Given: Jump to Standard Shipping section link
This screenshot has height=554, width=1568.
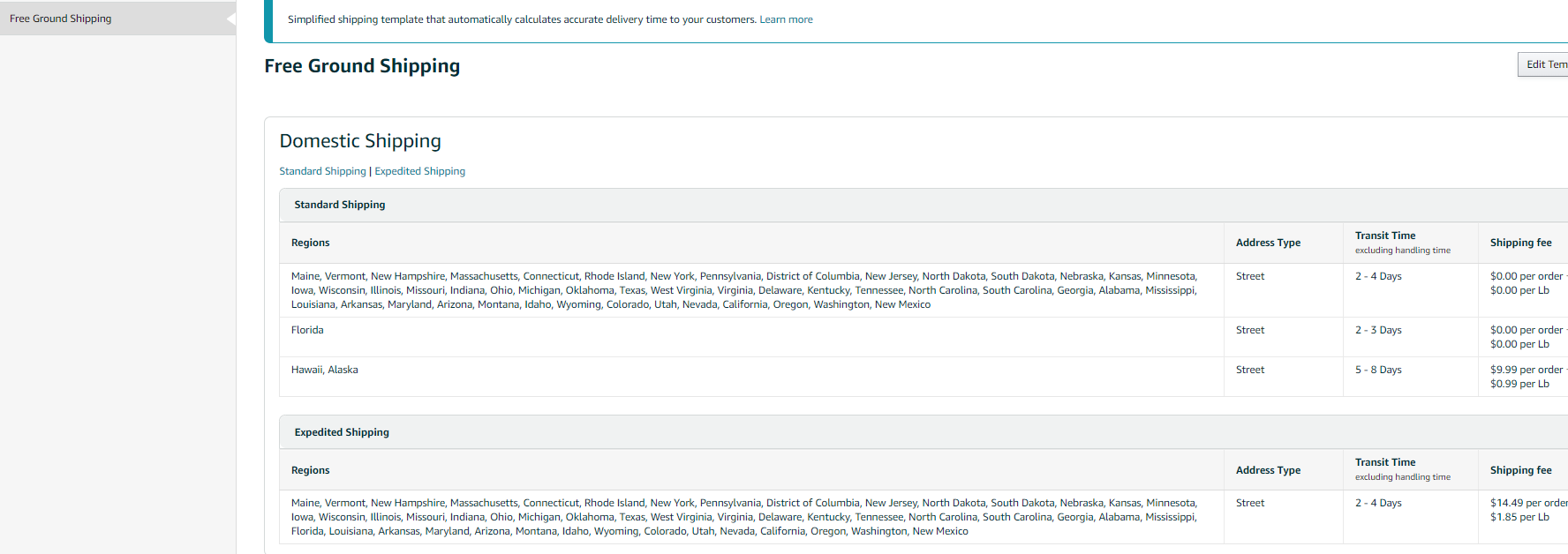Looking at the screenshot, I should point(322,171).
